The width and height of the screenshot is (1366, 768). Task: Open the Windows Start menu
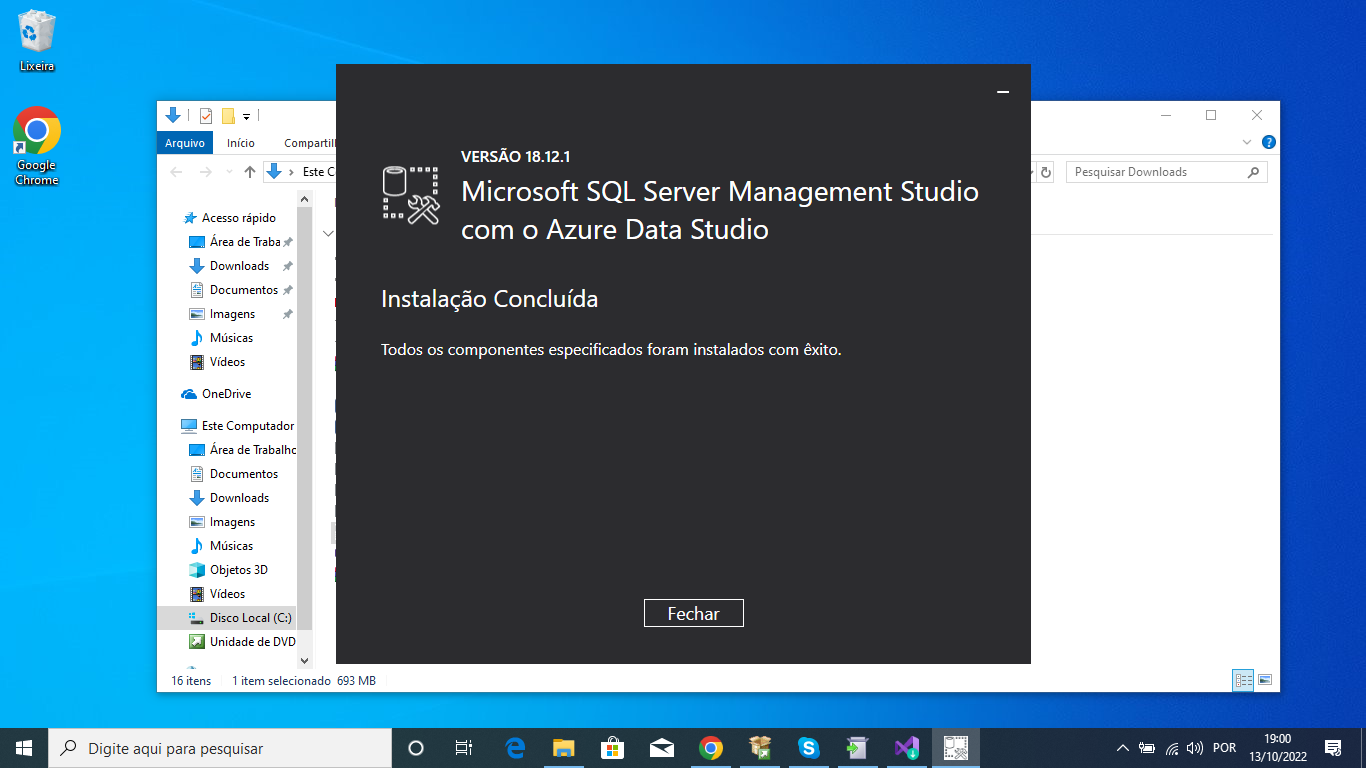tap(24, 748)
